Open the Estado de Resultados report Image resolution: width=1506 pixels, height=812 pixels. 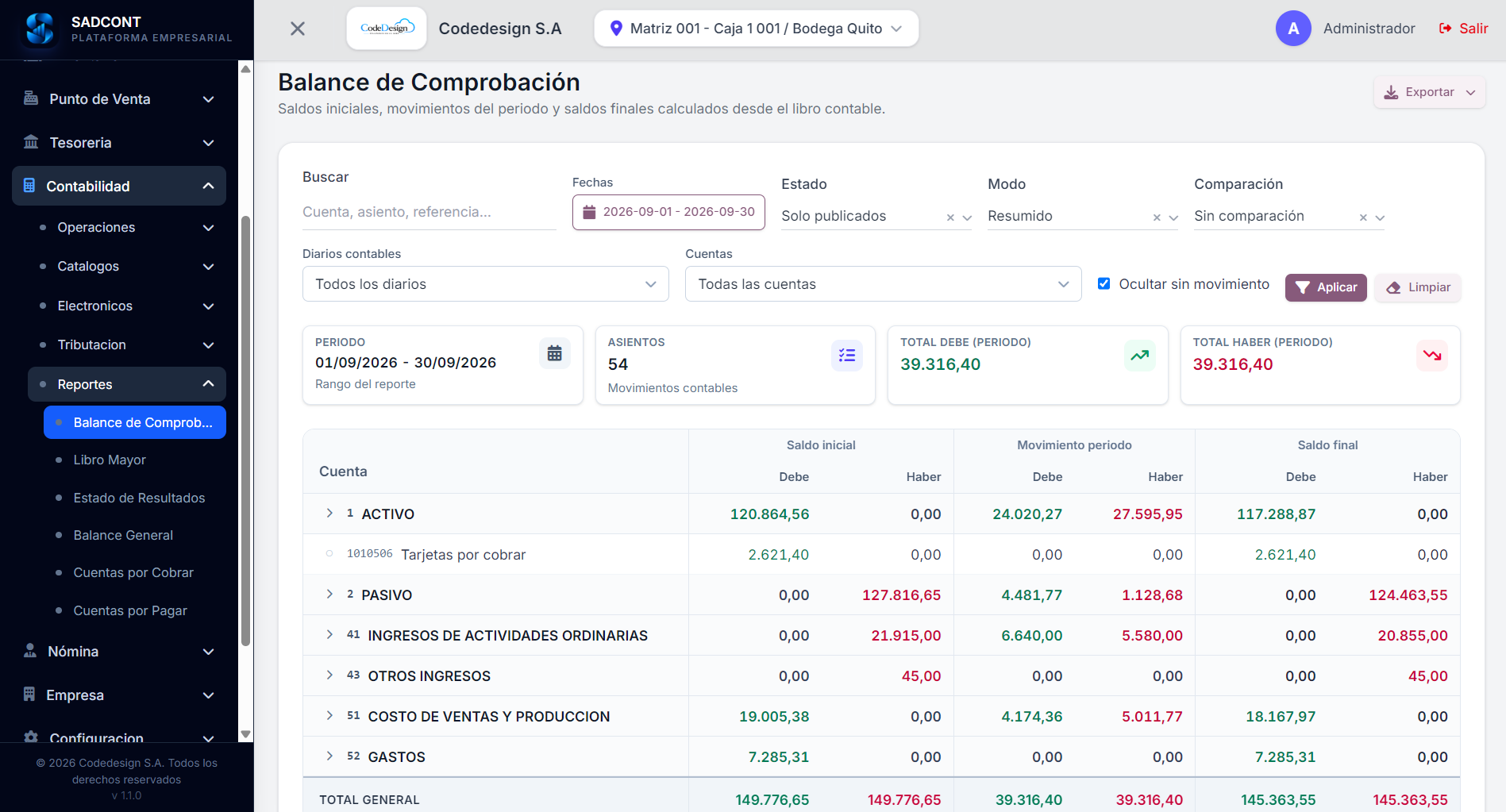tap(135, 498)
